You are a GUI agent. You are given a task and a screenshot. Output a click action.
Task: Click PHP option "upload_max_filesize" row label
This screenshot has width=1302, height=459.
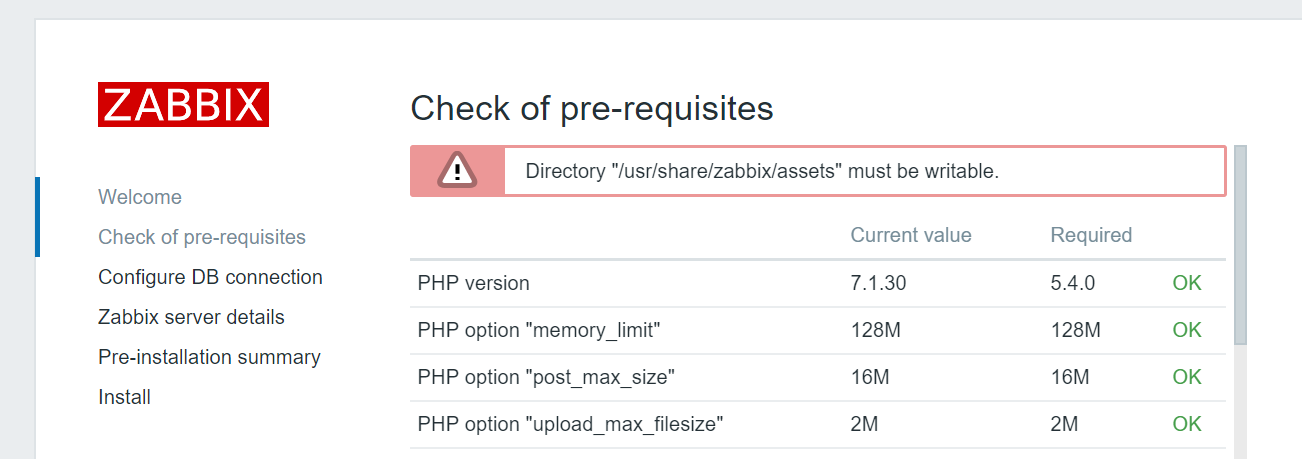click(570, 424)
